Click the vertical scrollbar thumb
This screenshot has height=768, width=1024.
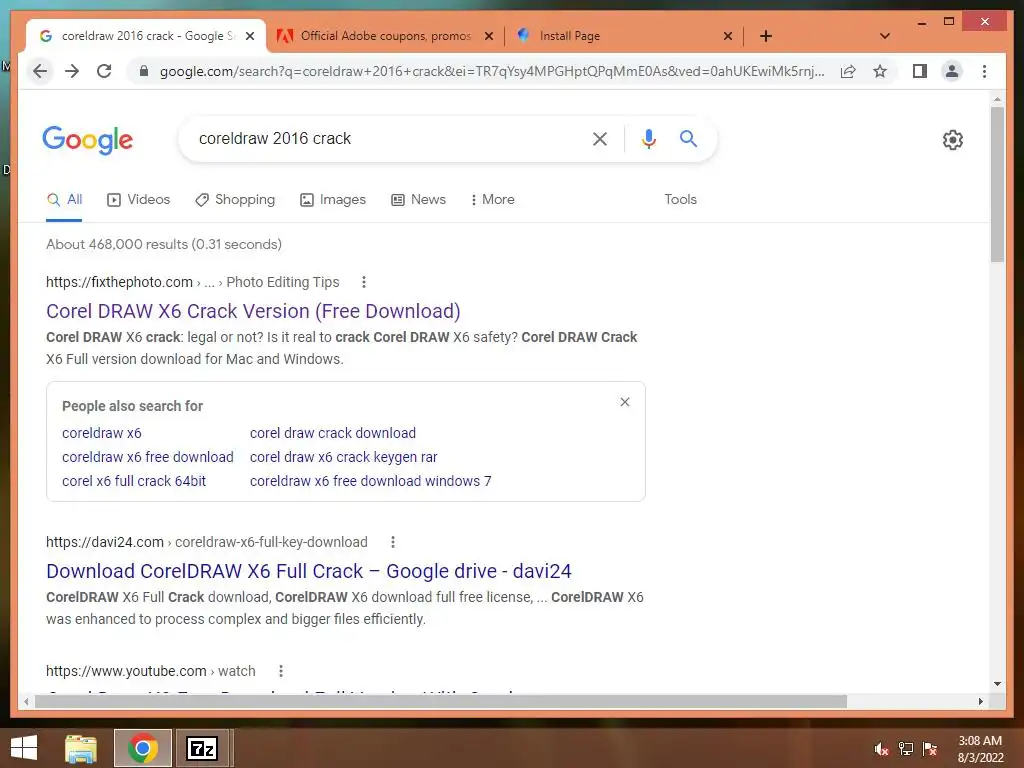[x=997, y=184]
